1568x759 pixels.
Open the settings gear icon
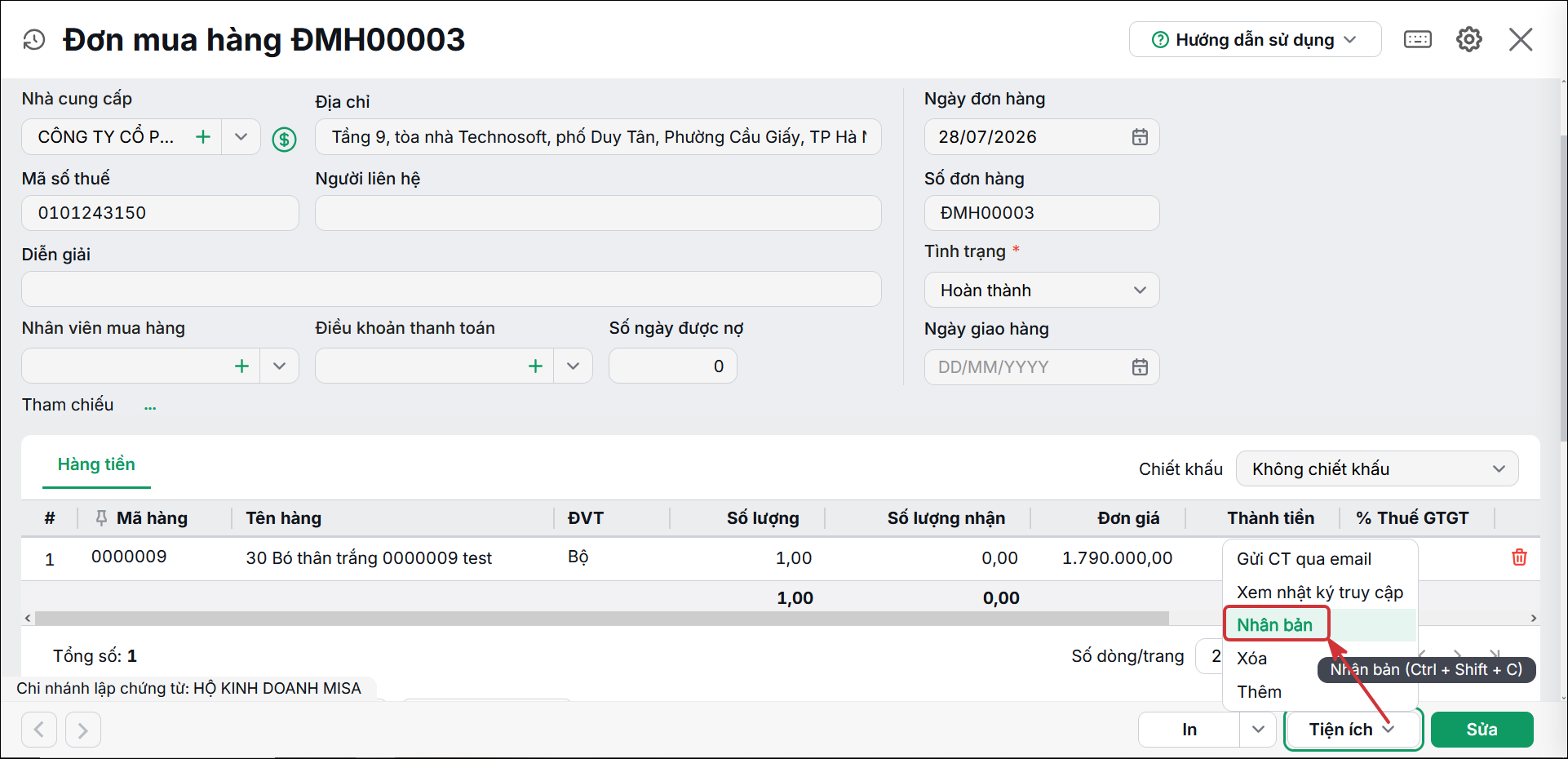pyautogui.click(x=1469, y=39)
